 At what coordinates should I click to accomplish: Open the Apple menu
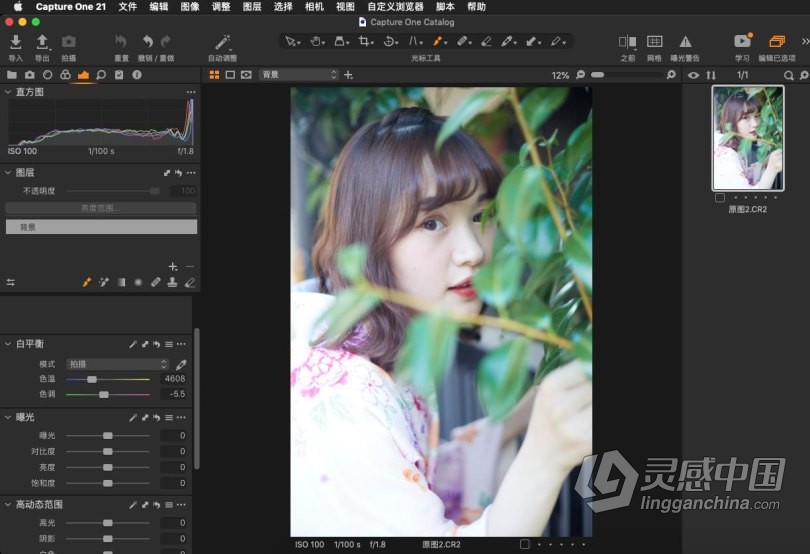18,7
